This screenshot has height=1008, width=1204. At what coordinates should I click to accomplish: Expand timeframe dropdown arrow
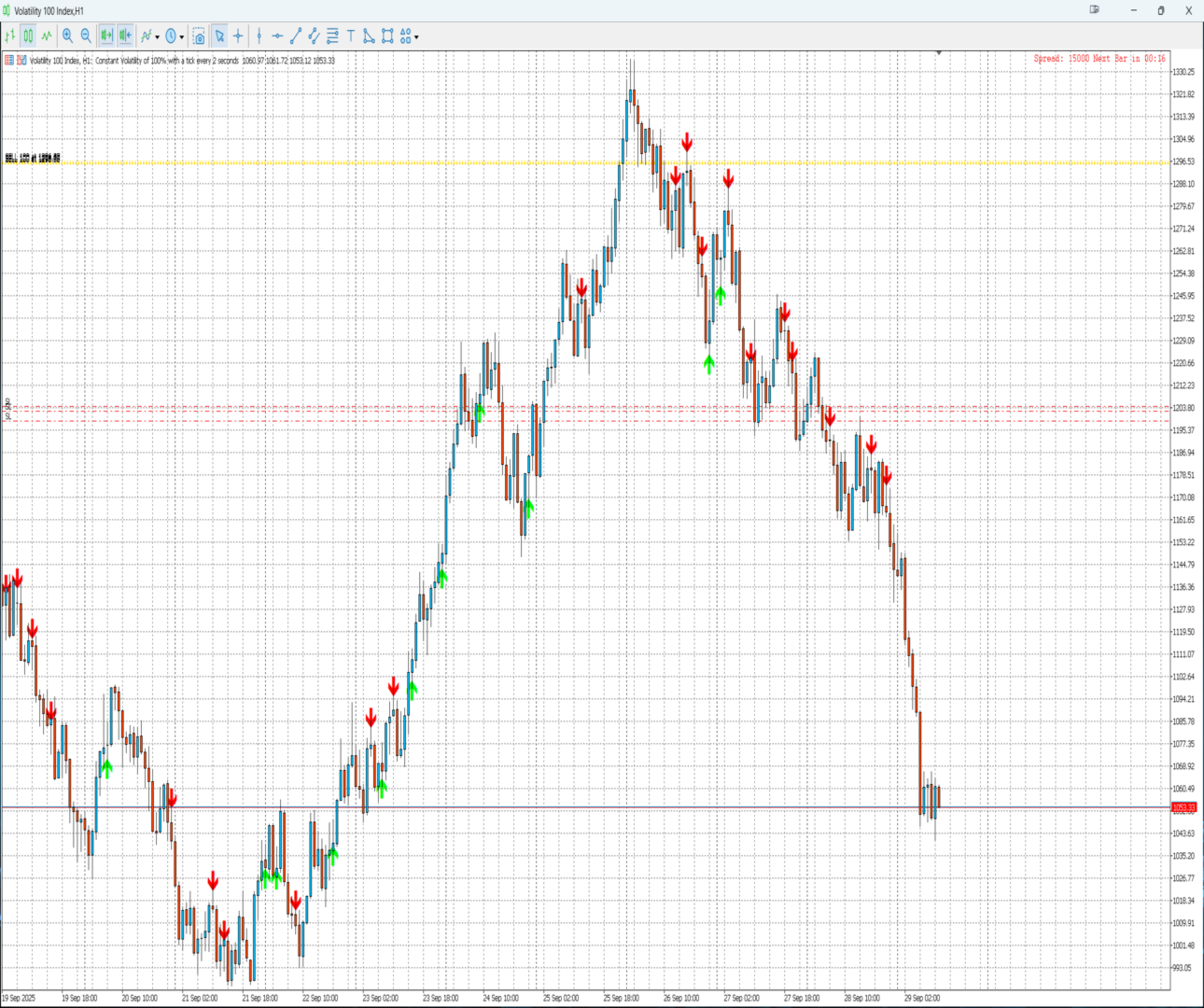182,37
